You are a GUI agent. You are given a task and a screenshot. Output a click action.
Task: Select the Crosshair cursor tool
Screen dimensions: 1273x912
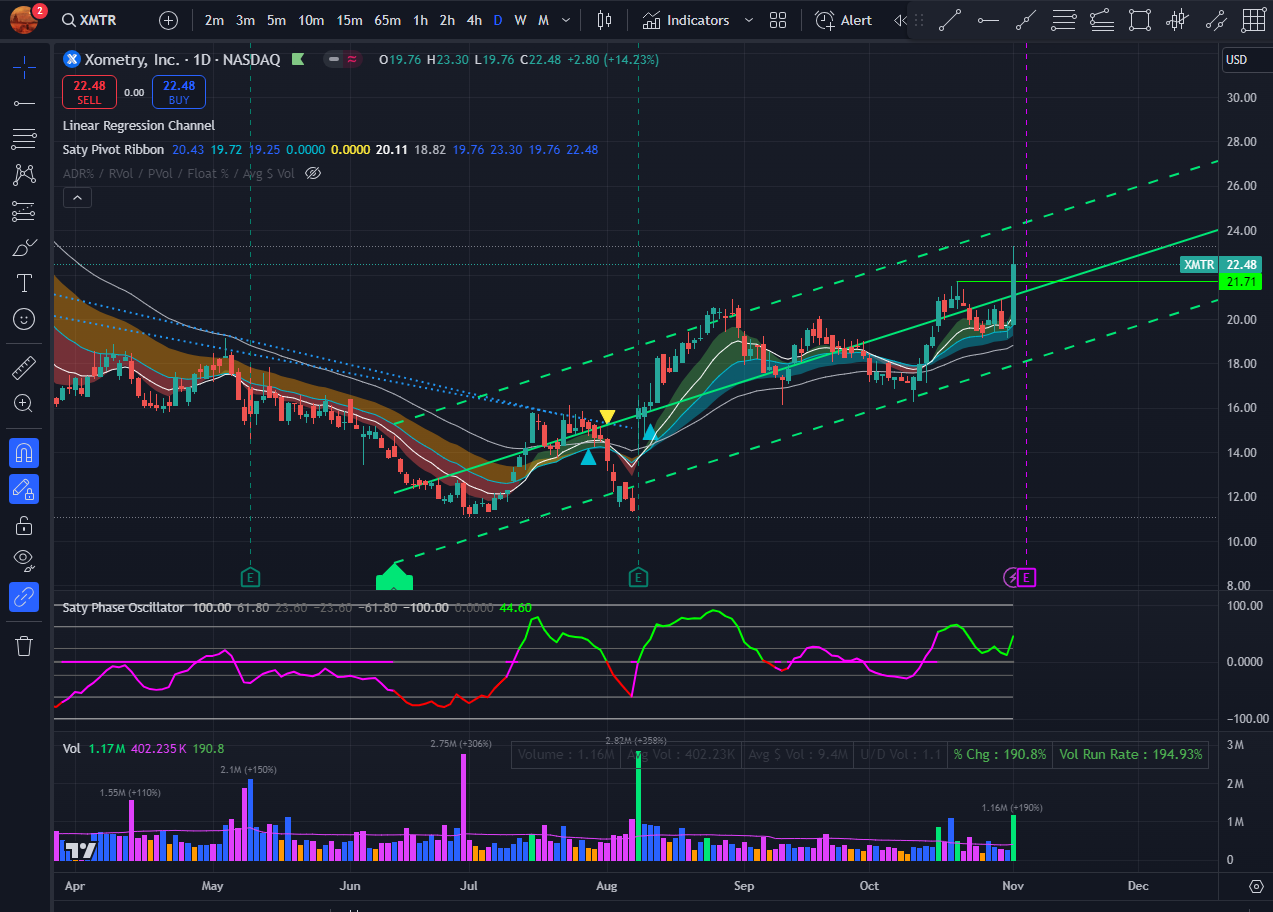click(23, 69)
